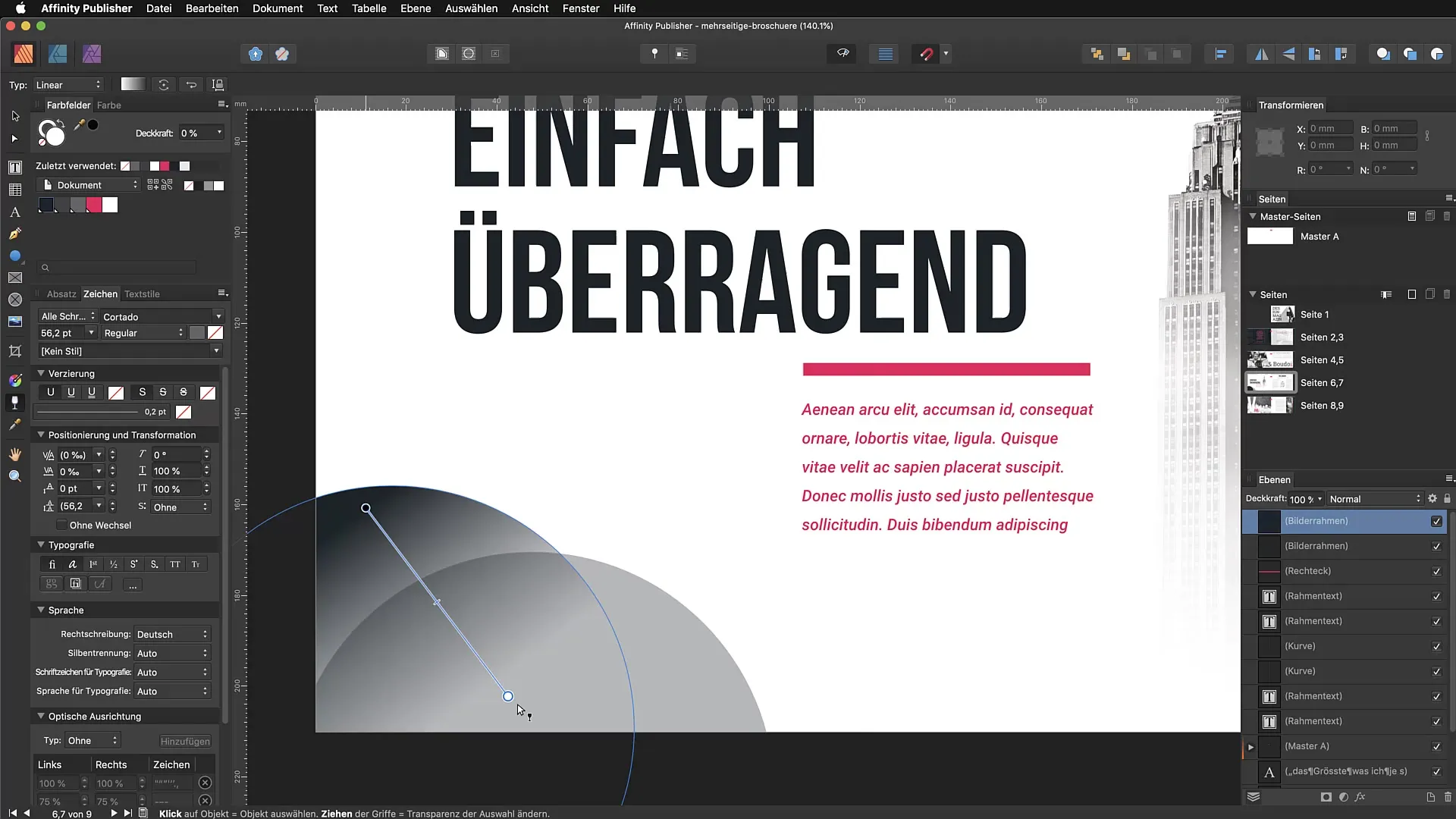Open the Cortado font family dropdown
This screenshot has width=1456, height=819.
tap(162, 316)
